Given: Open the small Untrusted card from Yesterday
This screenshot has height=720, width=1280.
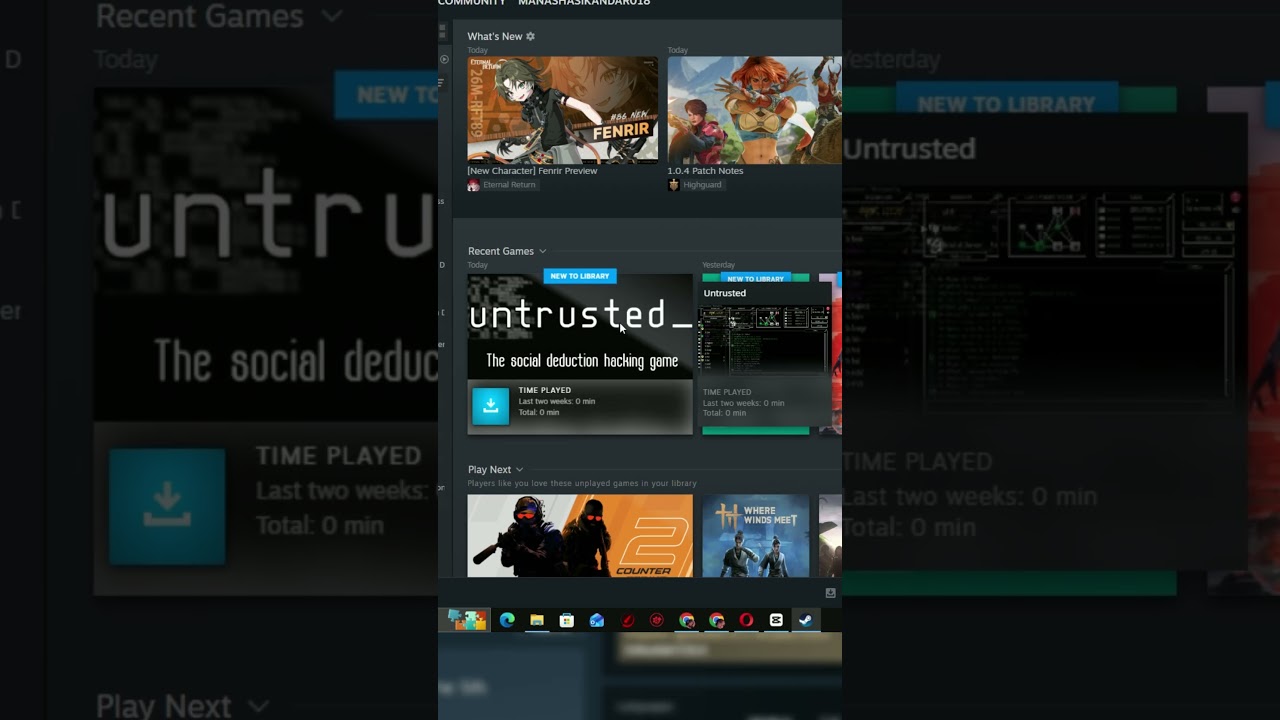Looking at the screenshot, I should [x=766, y=354].
